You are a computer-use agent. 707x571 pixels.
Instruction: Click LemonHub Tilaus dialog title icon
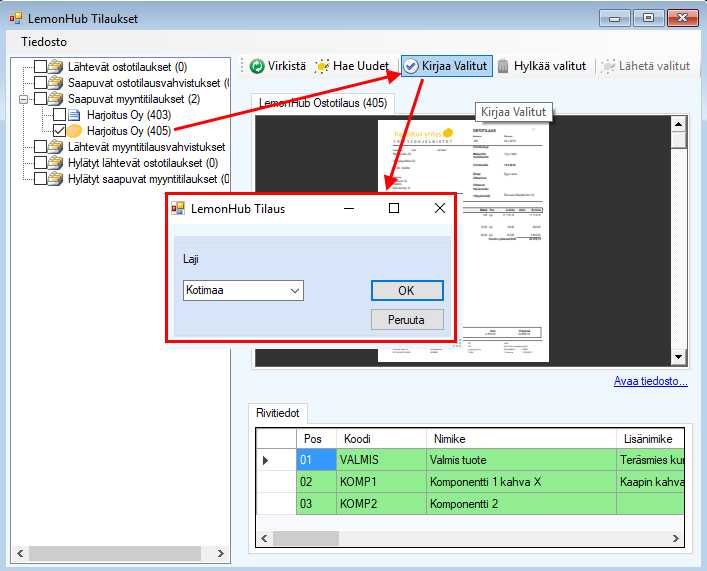178,208
